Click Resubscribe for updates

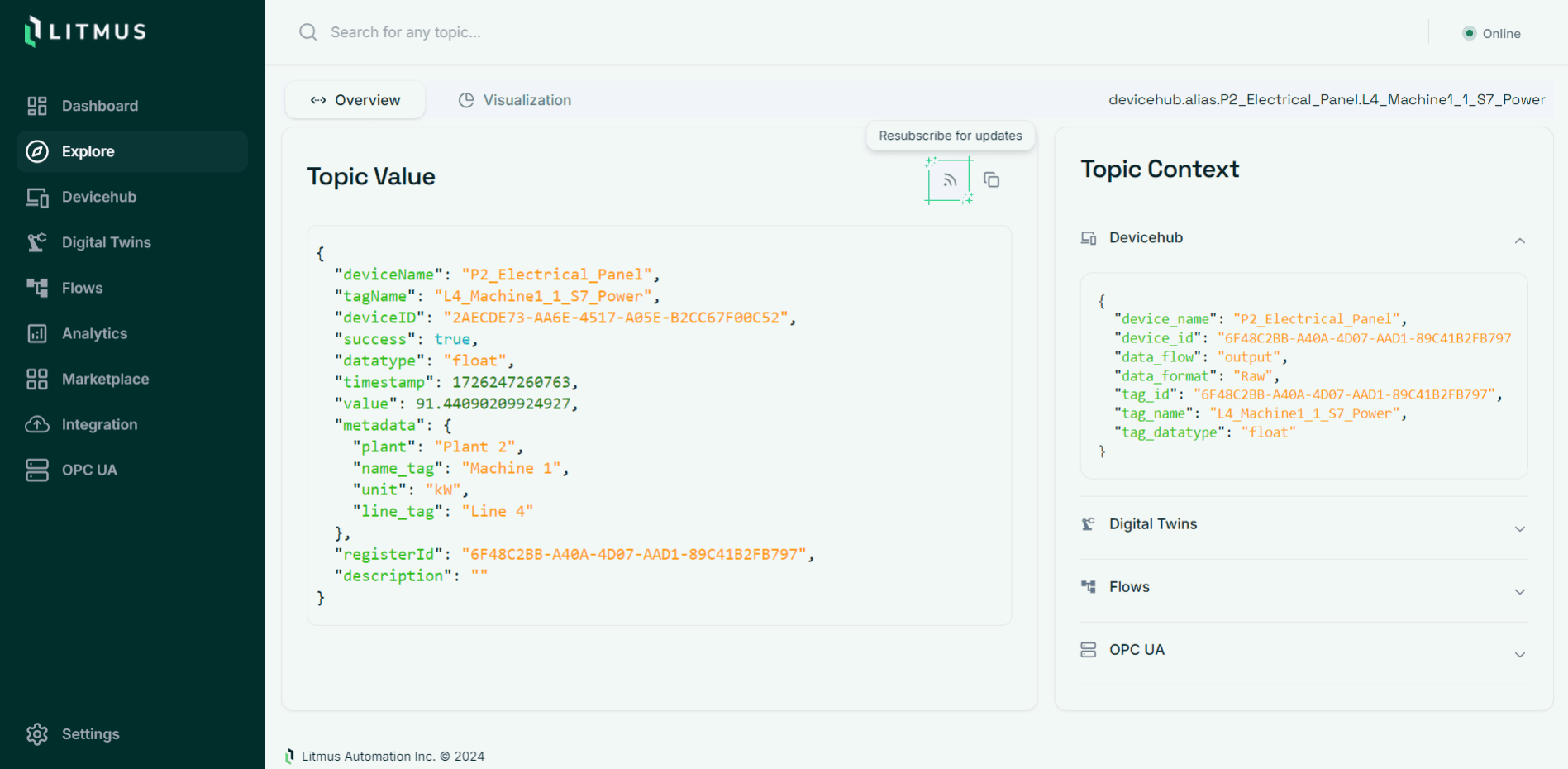(x=951, y=136)
